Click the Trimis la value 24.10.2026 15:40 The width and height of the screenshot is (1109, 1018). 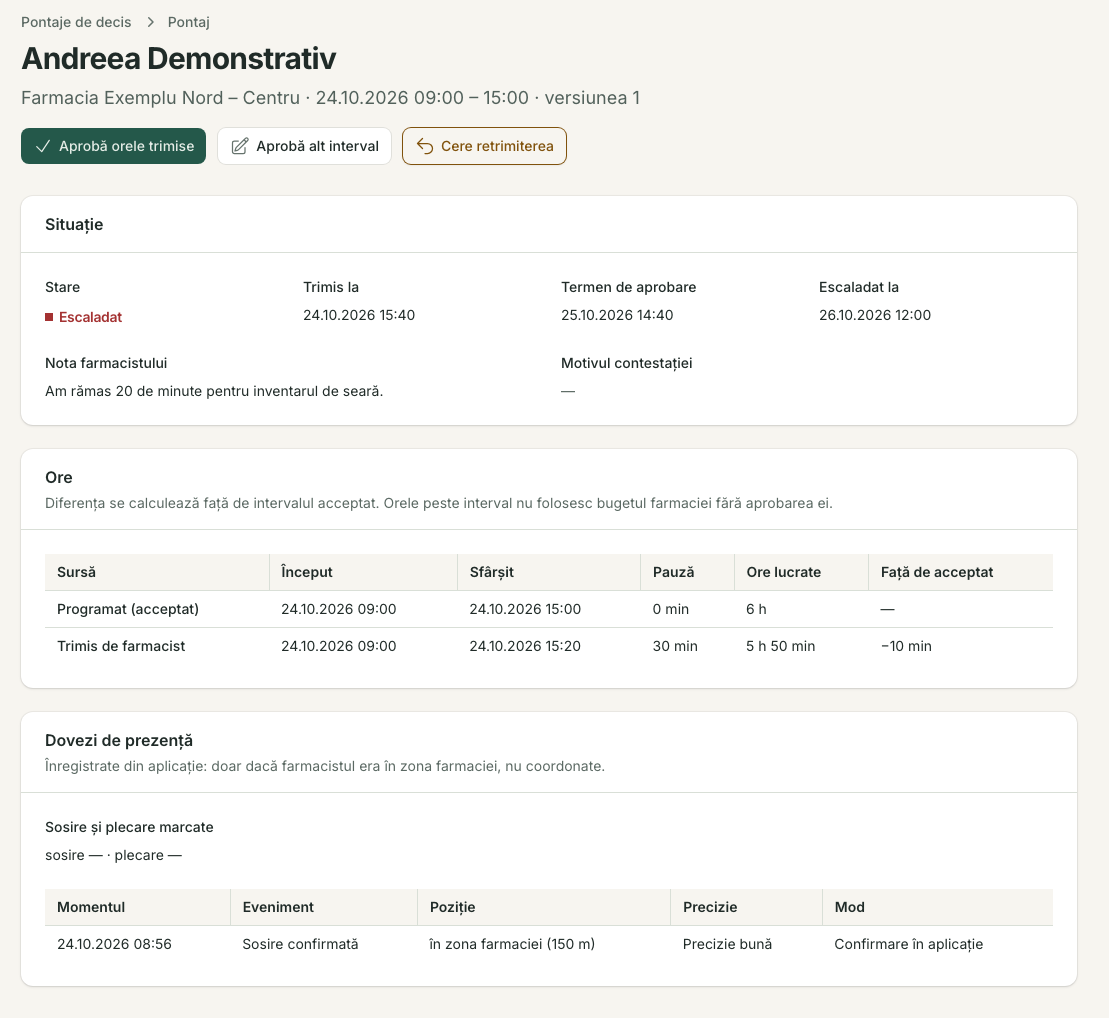point(359,316)
